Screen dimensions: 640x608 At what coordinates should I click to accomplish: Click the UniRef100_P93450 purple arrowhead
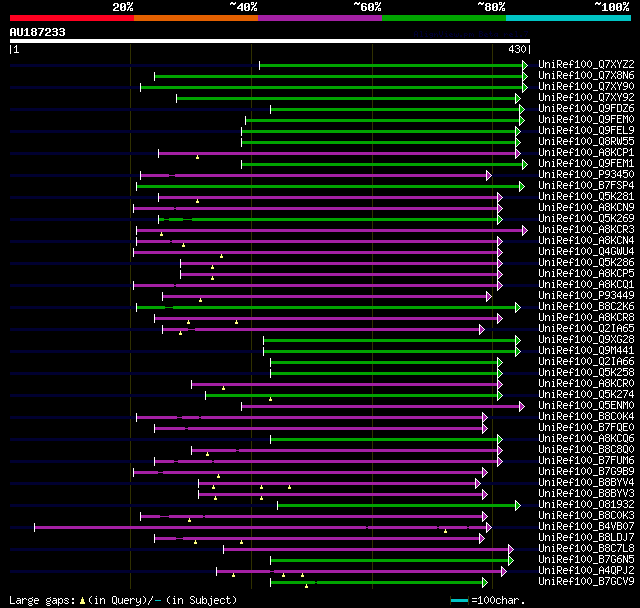(x=489, y=175)
